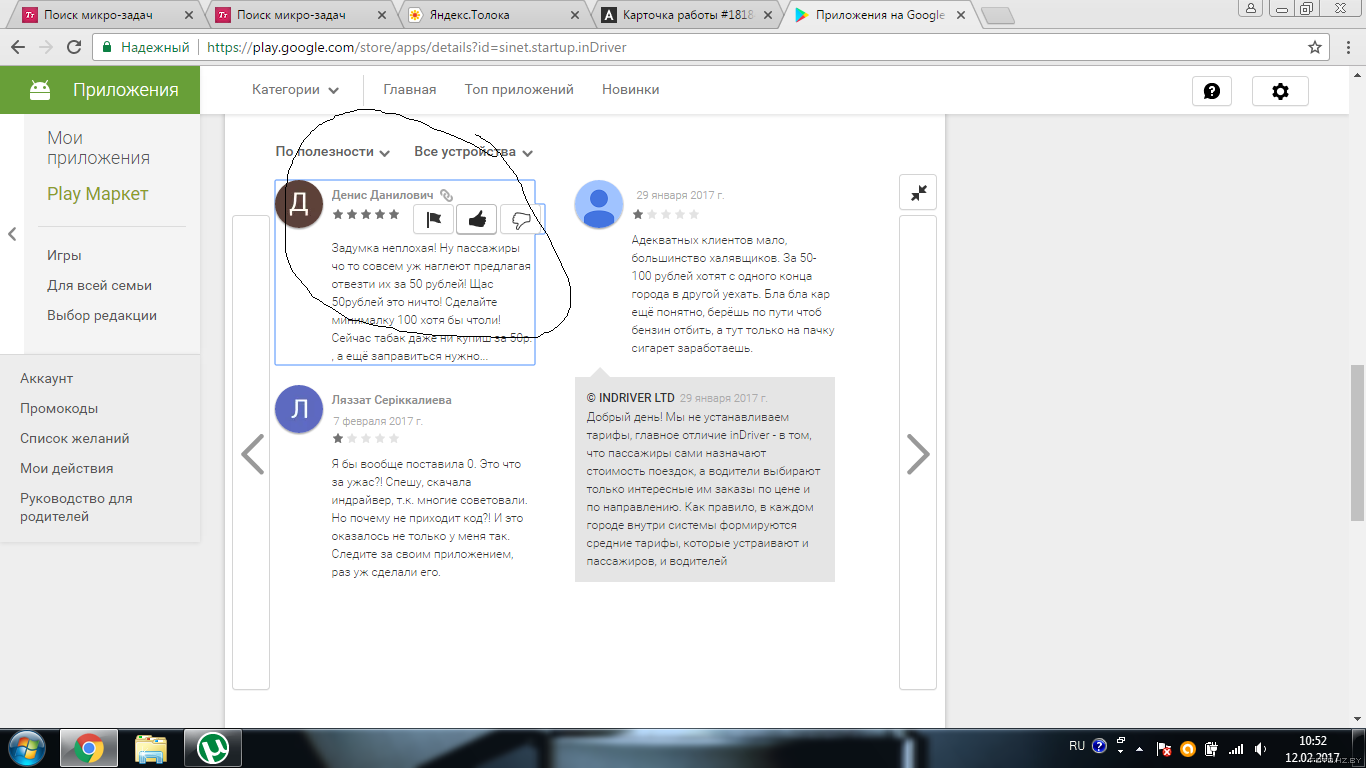Flag Денис Данилович's review as spam
The width and height of the screenshot is (1366, 768).
point(434,219)
